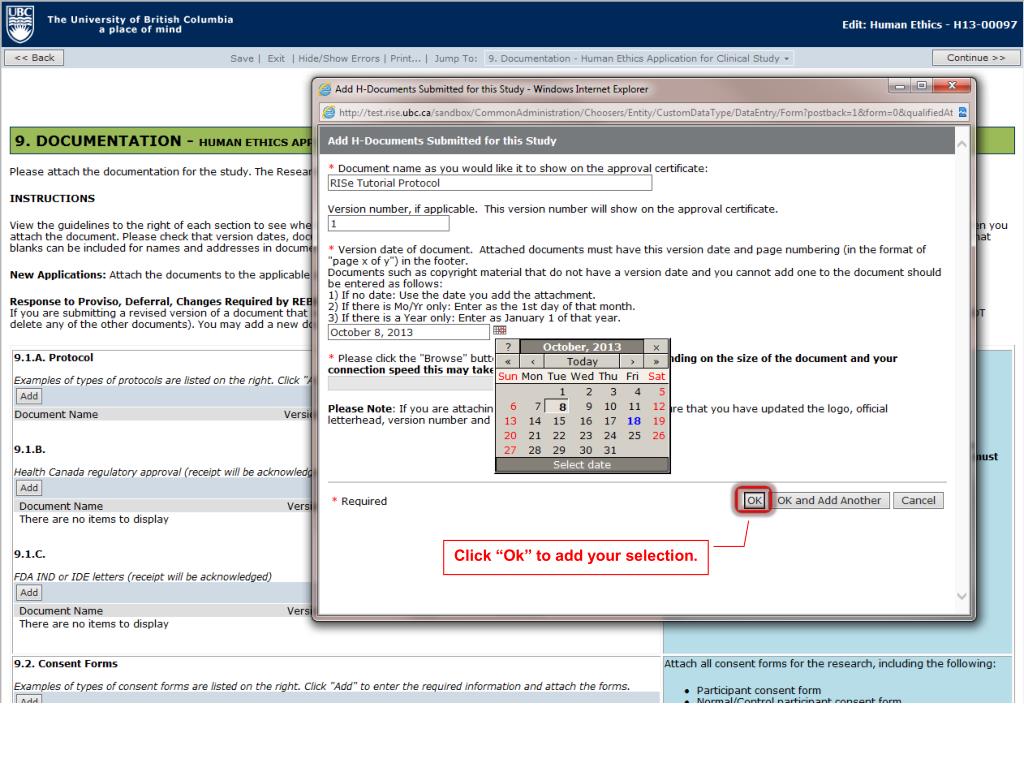Click Select date bar in calendar
Viewport: 1024px width, 768px height.
tap(582, 464)
